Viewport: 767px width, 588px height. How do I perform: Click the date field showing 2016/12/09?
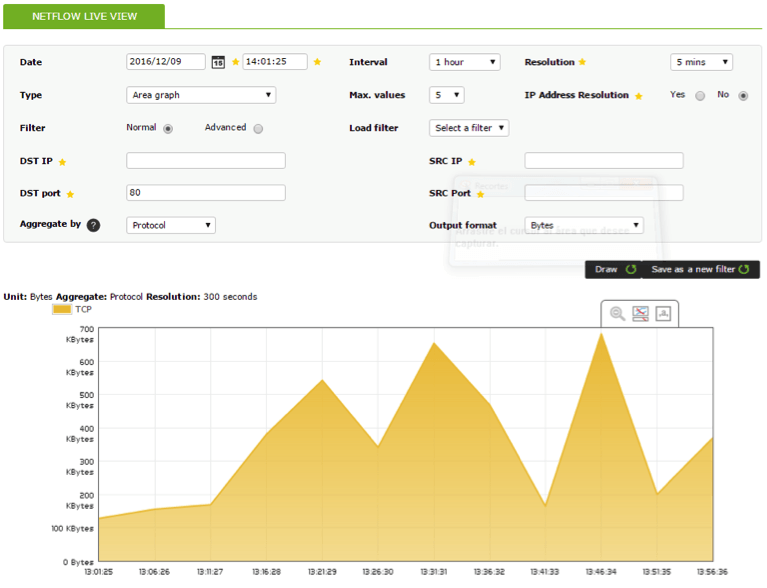click(166, 62)
